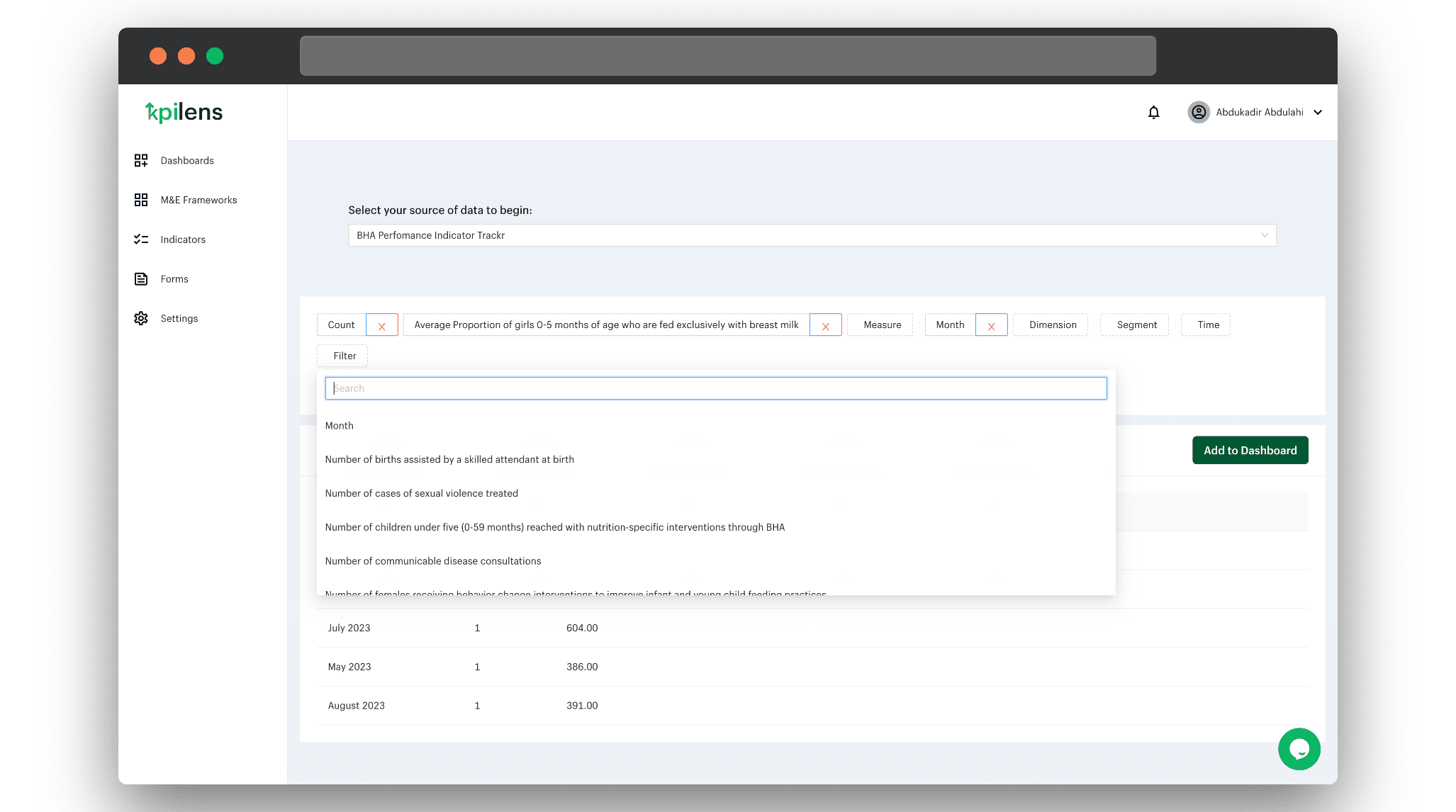The height and width of the screenshot is (812, 1456).
Task: Click the Add to Dashboard button
Action: pos(1250,451)
